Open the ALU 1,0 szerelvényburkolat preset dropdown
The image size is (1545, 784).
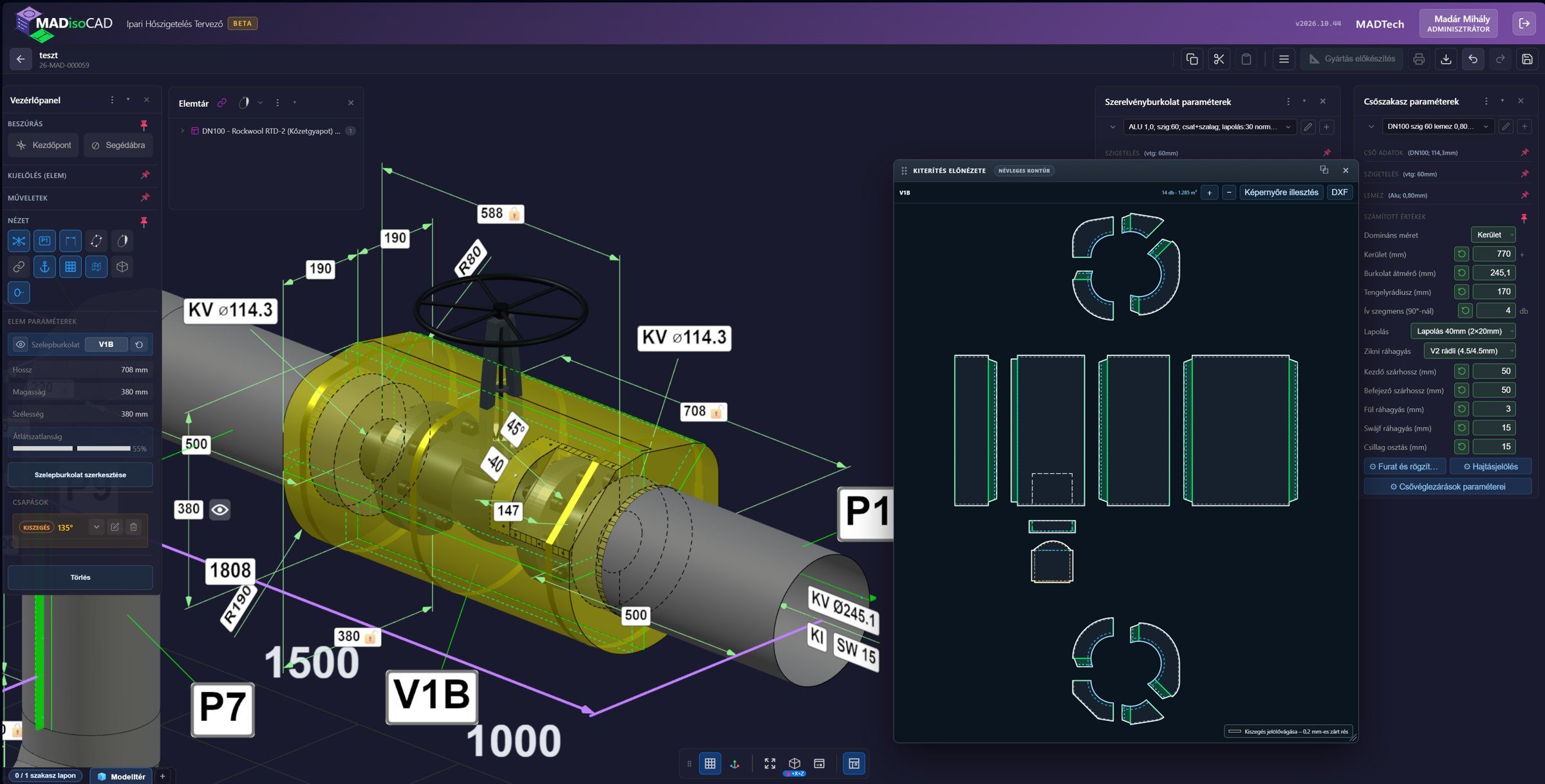(1210, 127)
